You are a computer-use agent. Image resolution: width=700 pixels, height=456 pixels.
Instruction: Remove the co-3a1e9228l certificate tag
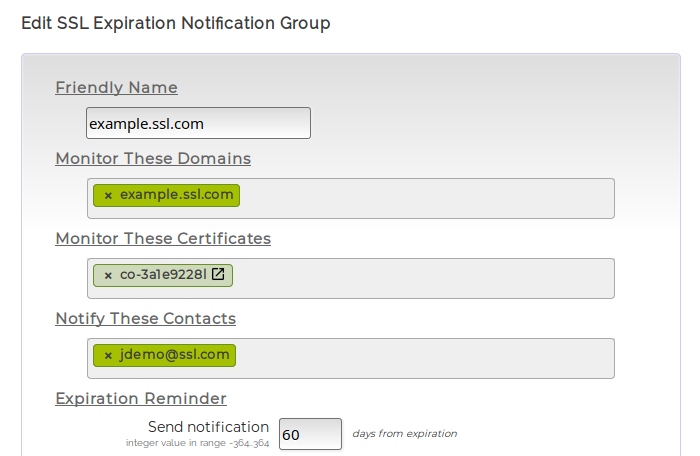pyautogui.click(x=108, y=275)
